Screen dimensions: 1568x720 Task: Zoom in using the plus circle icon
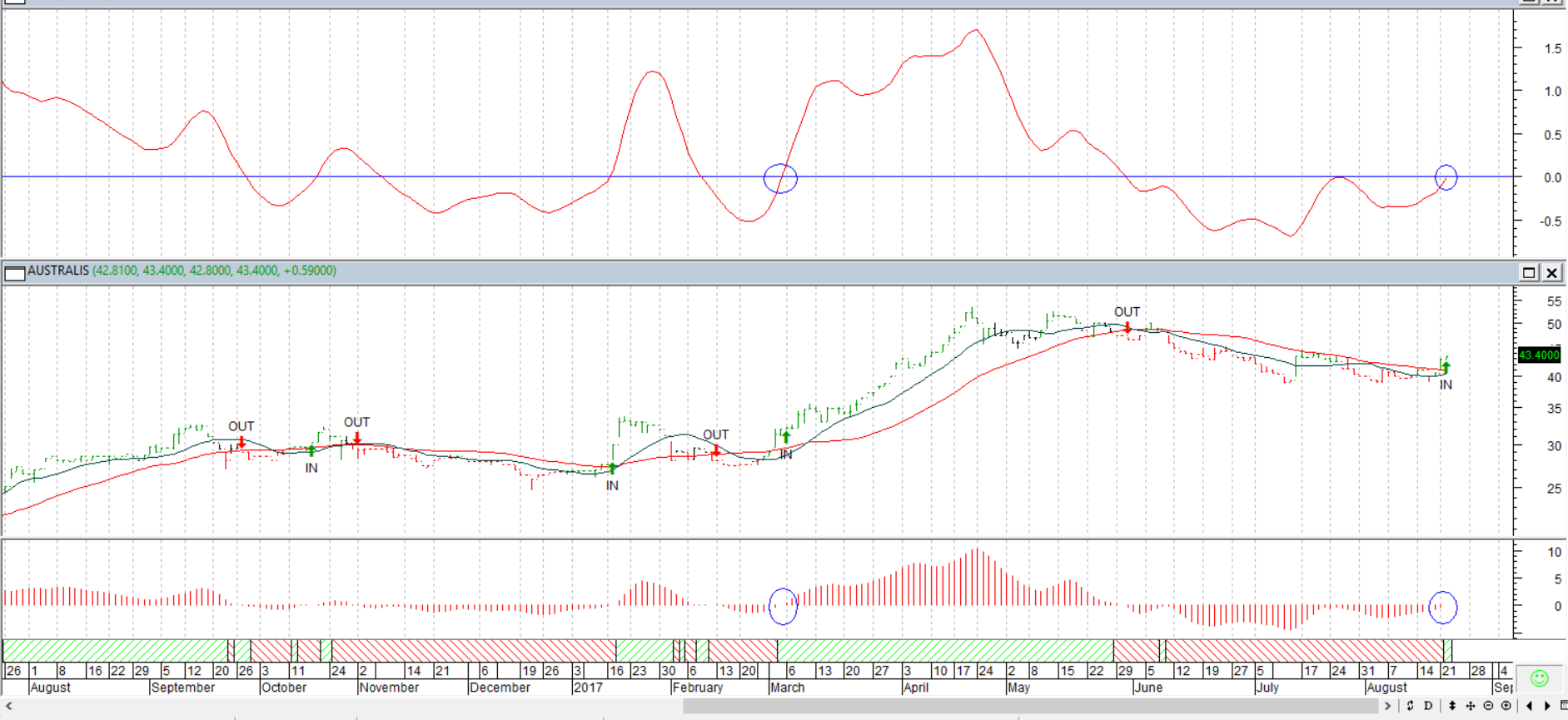(1506, 705)
